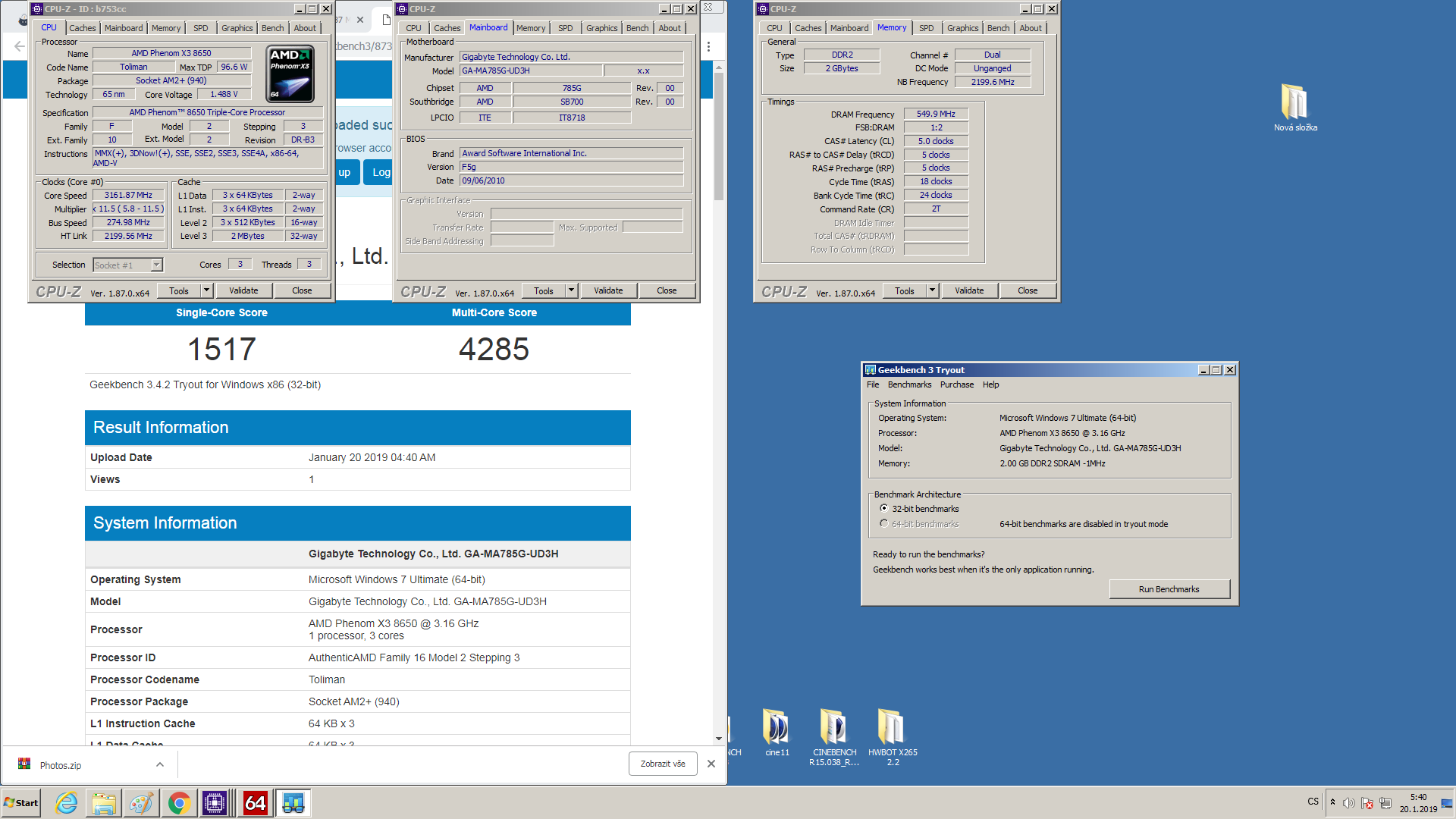Screen dimensions: 1456x819
Task: Show hidden tray icons arrow
Action: [1332, 802]
